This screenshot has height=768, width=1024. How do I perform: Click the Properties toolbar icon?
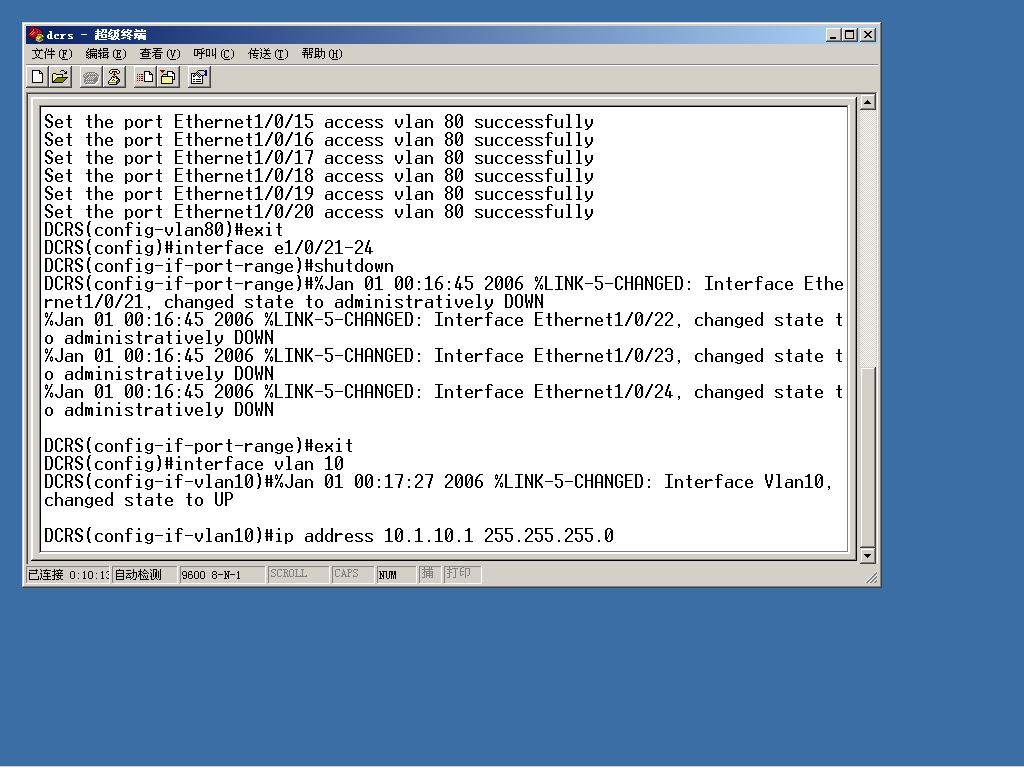click(x=199, y=78)
